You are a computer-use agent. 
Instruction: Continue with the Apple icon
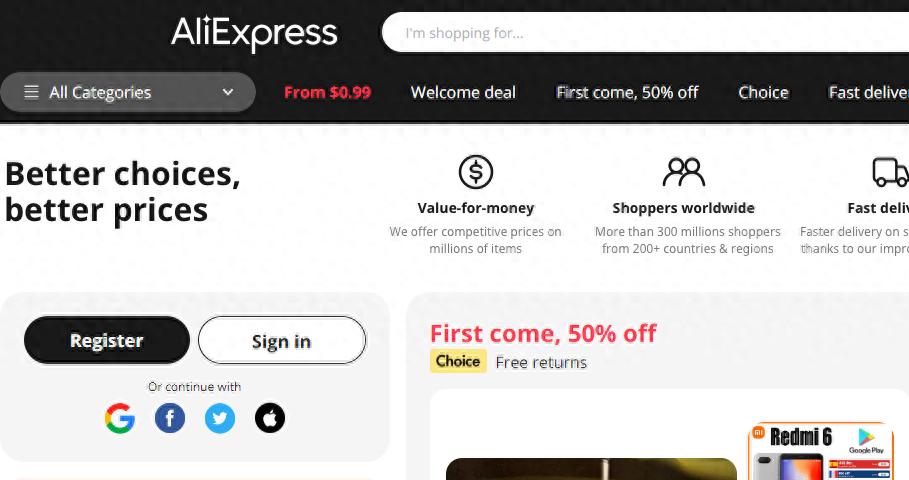pos(270,418)
